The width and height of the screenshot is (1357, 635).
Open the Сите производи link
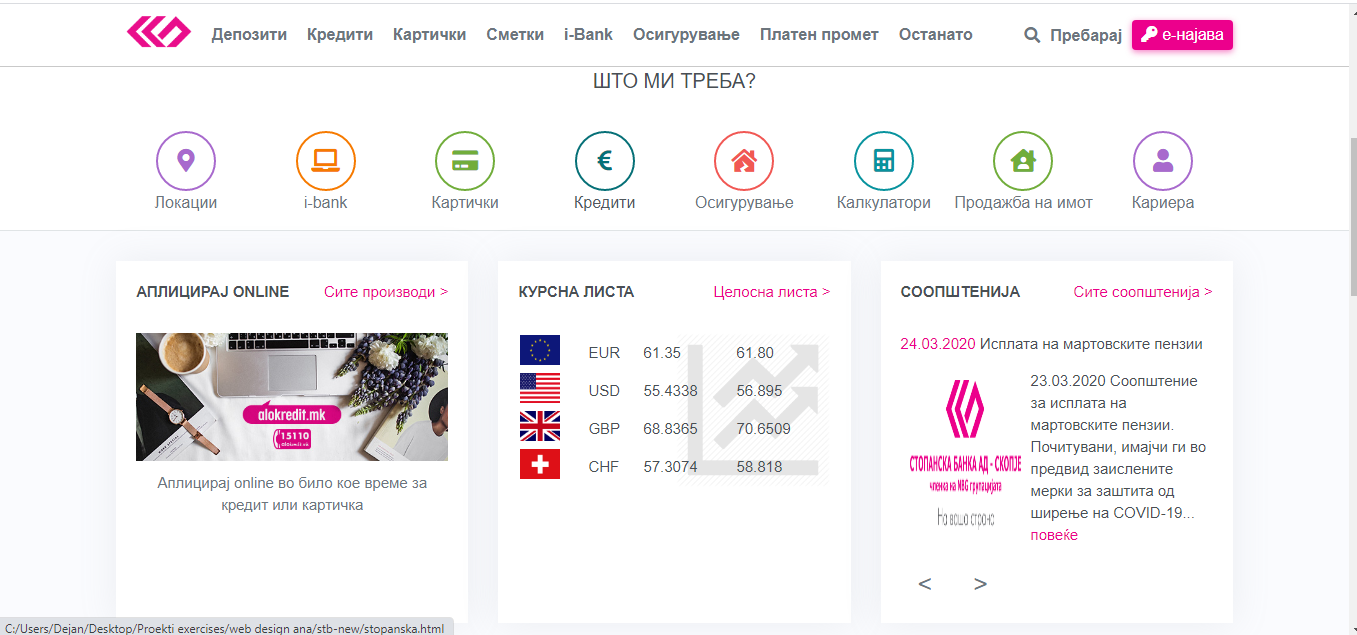tap(385, 292)
